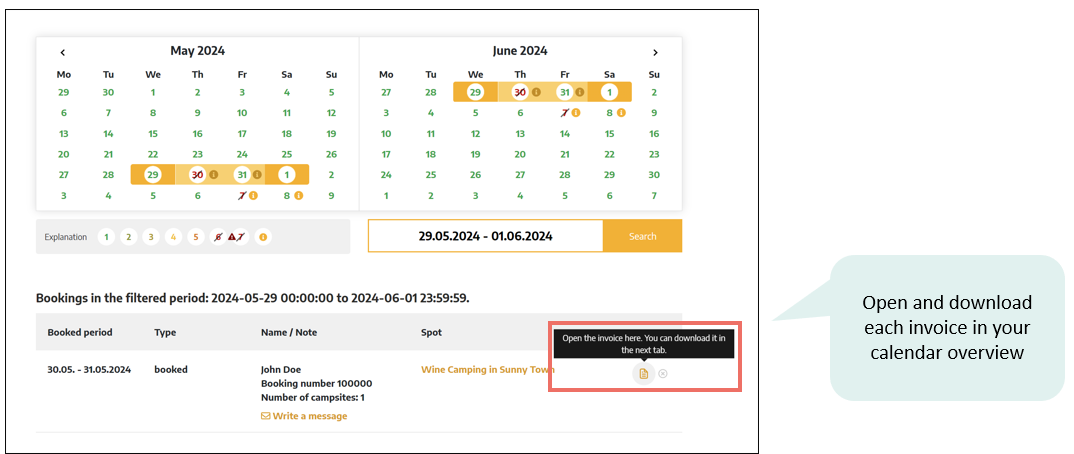Click the May 2024 month title
Viewport: 1074px width, 454px height.
pyautogui.click(x=197, y=51)
